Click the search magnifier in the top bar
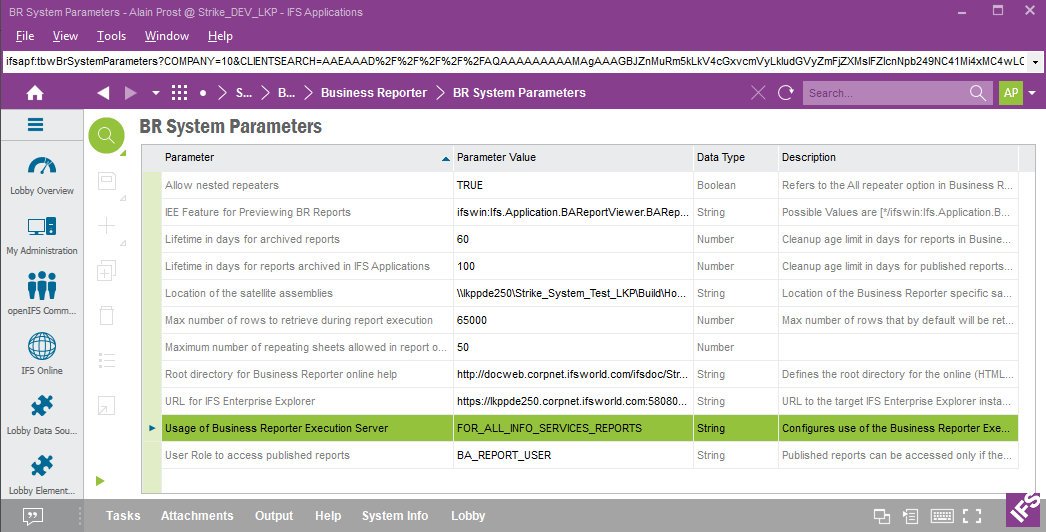 pos(978,93)
